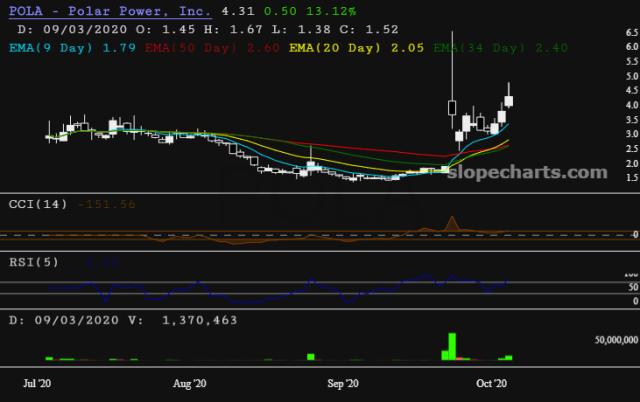Select the Aug '20 date axis label
640x402 pixels.
click(x=189, y=383)
